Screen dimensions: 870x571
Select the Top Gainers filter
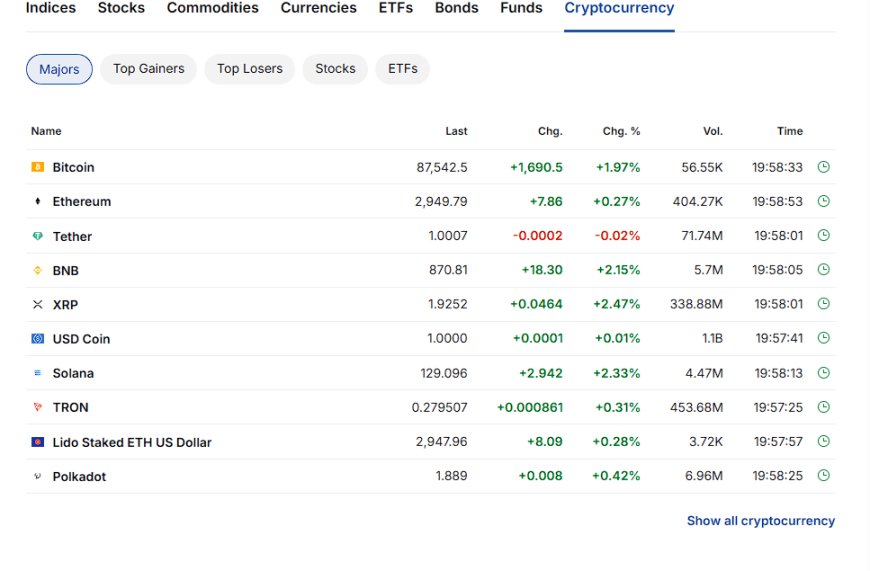point(149,69)
